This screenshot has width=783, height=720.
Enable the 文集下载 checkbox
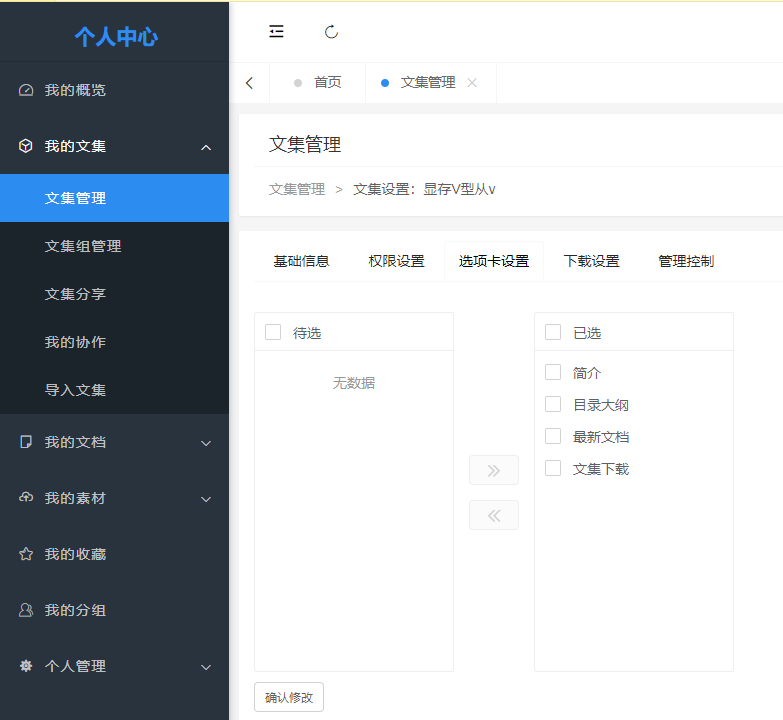click(553, 468)
